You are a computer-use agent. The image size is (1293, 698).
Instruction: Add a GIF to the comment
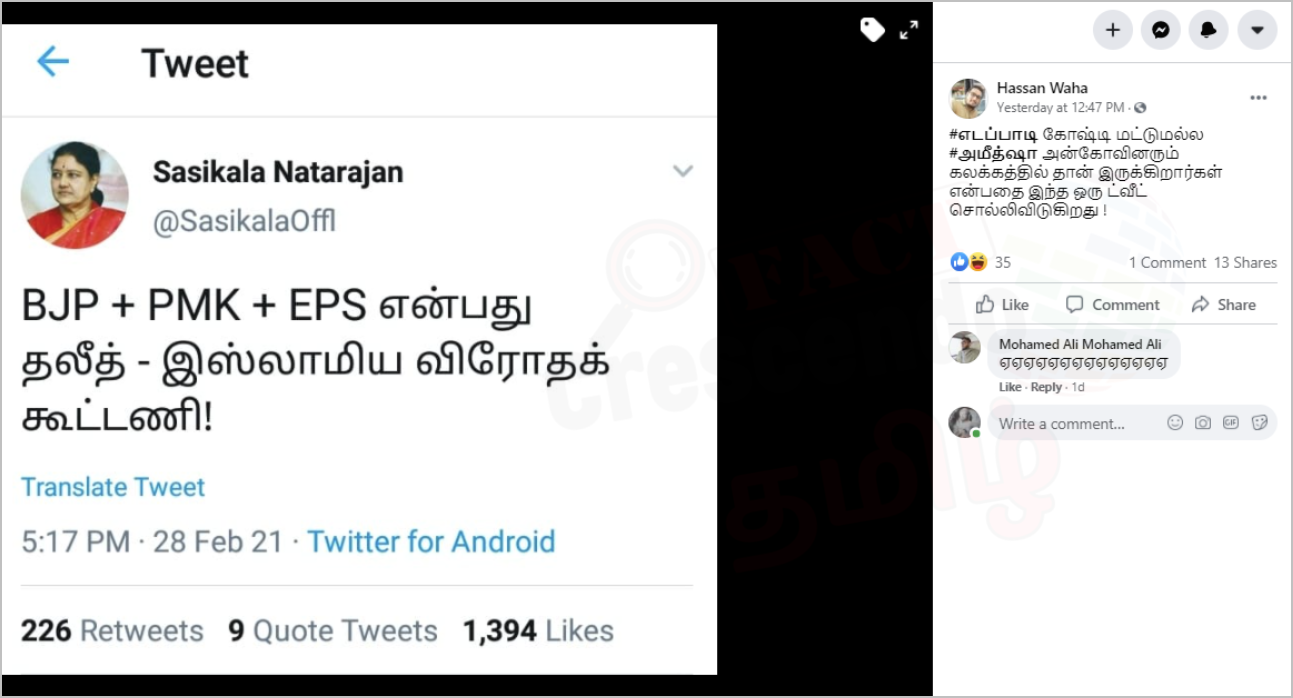[1231, 423]
